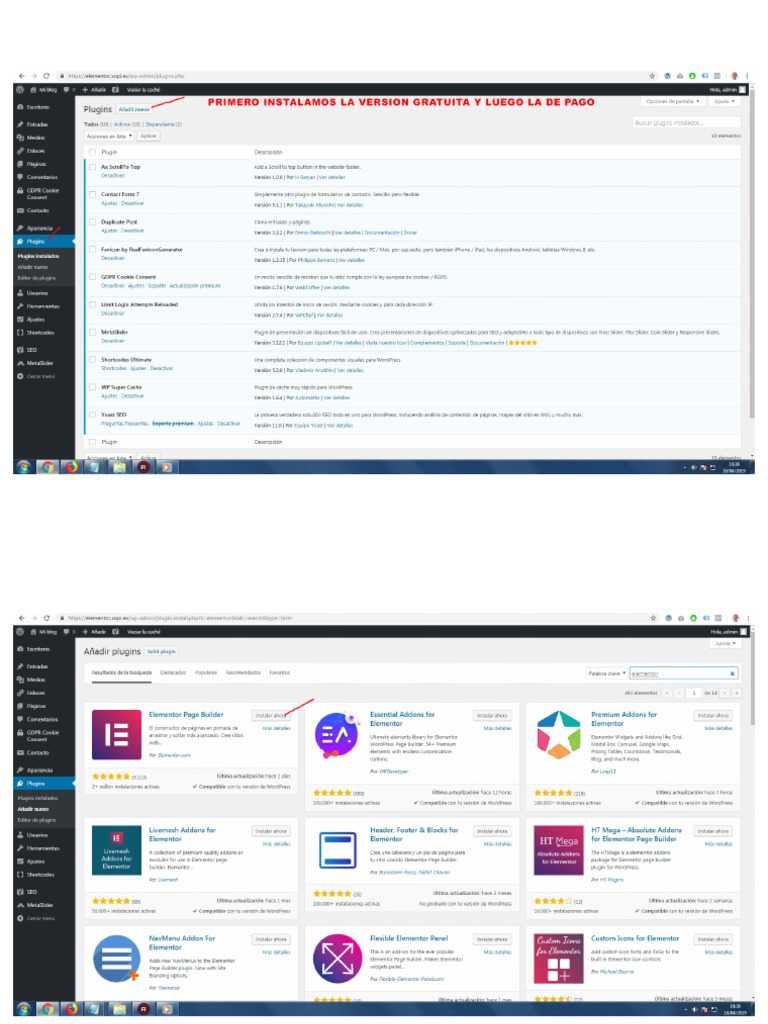This screenshot has width=768, height=1024.
Task: Open Medios icon in Plugins page sidebar
Action: point(20,138)
